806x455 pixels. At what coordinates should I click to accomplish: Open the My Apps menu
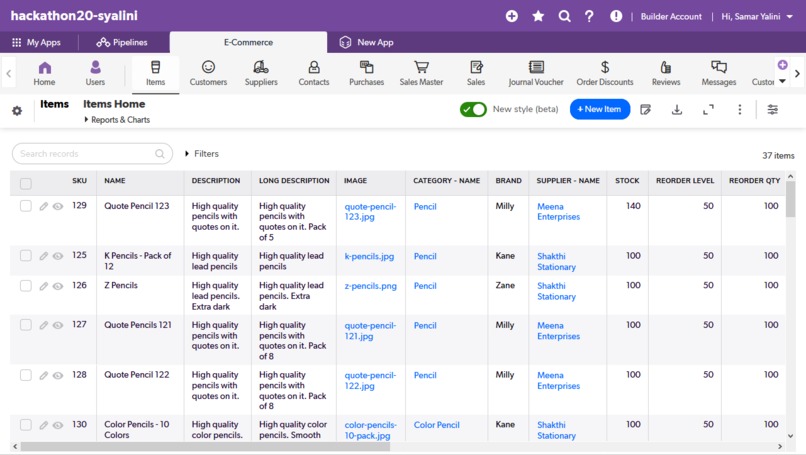click(x=36, y=43)
